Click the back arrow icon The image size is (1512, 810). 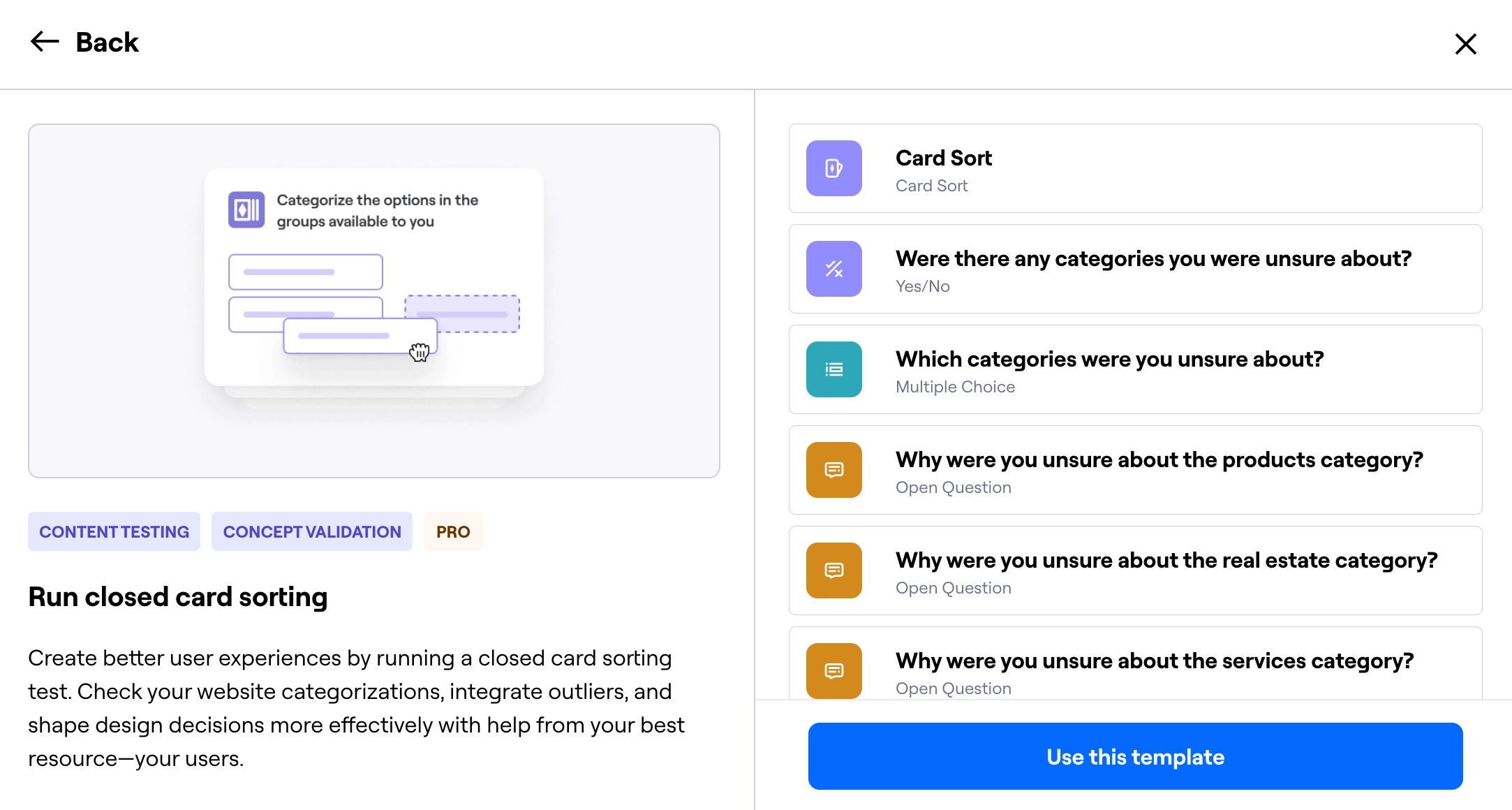45,42
